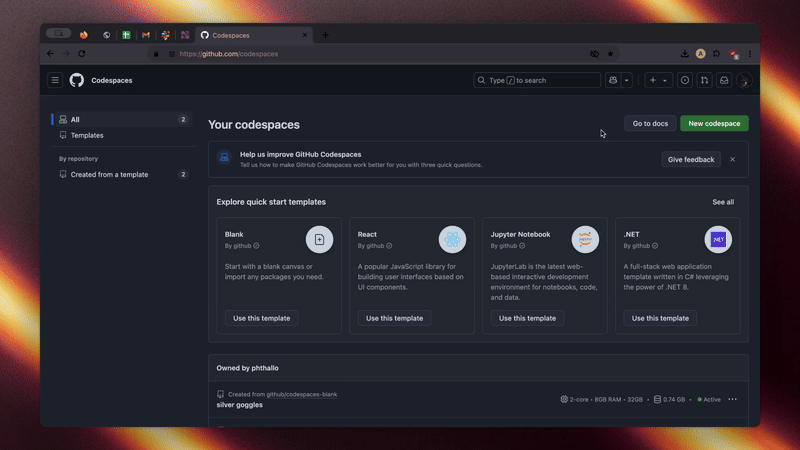
Task: Click the user profile avatar
Action: click(744, 80)
